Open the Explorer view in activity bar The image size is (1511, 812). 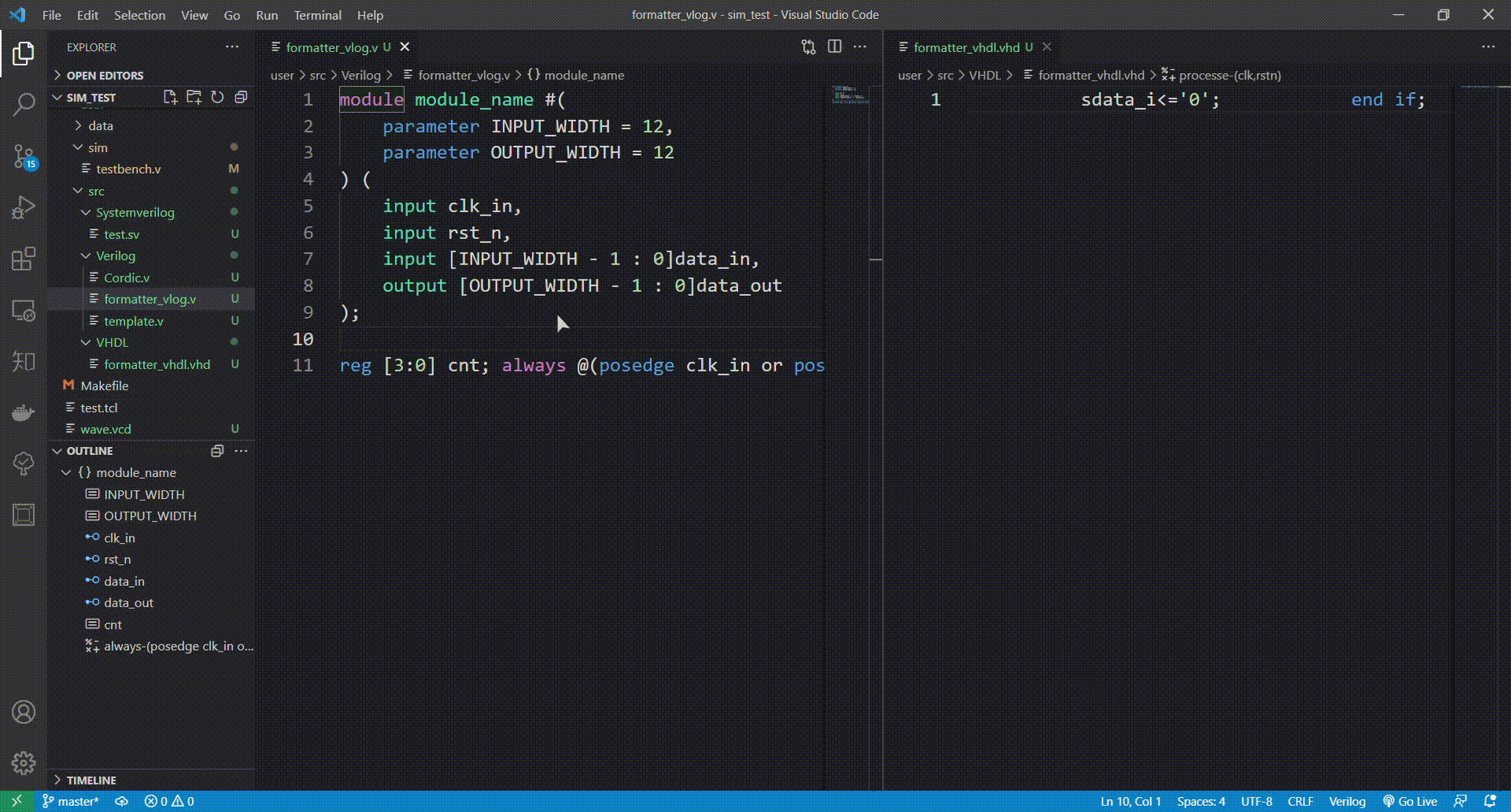(x=24, y=54)
